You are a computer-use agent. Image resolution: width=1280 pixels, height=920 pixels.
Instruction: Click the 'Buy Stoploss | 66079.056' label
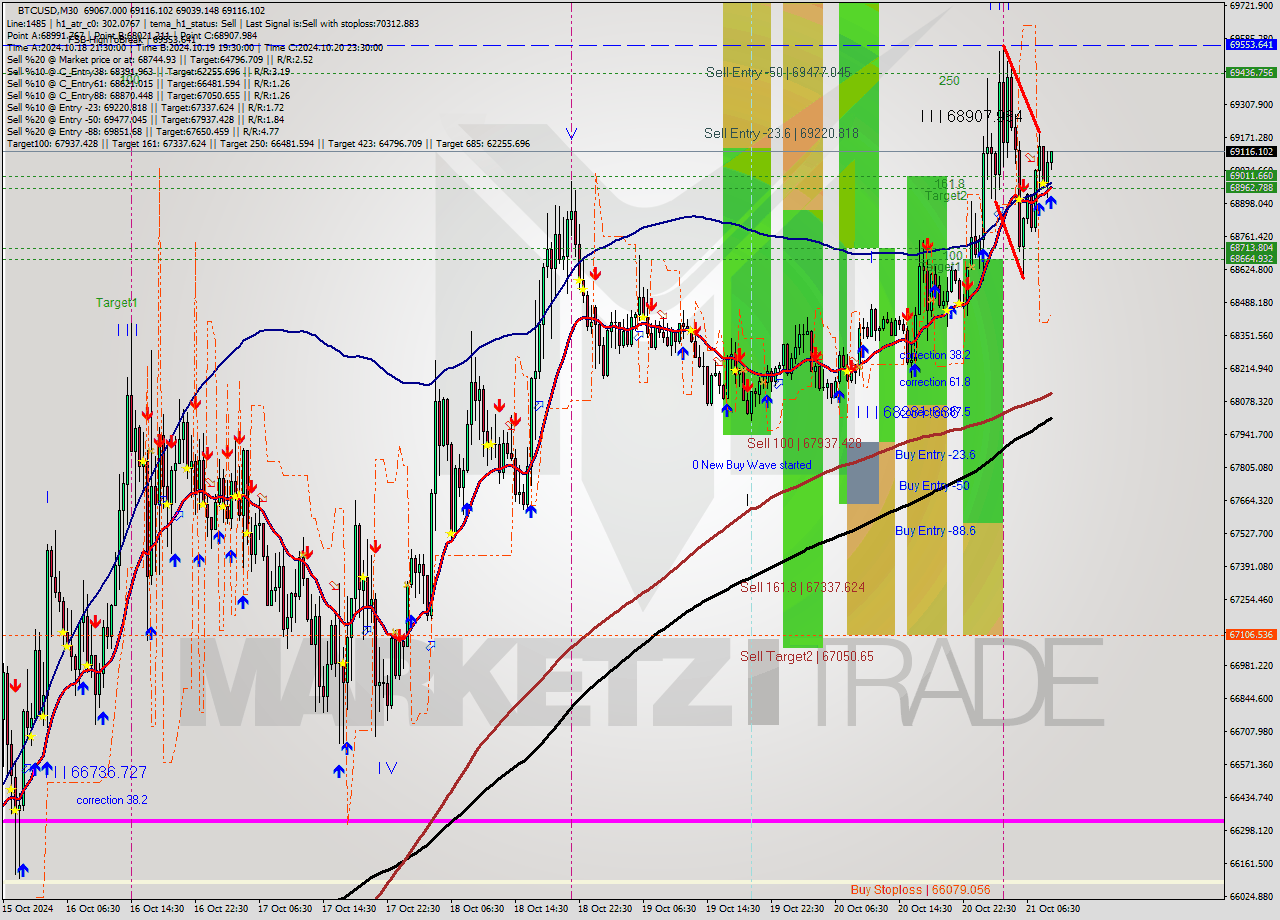tap(920, 889)
